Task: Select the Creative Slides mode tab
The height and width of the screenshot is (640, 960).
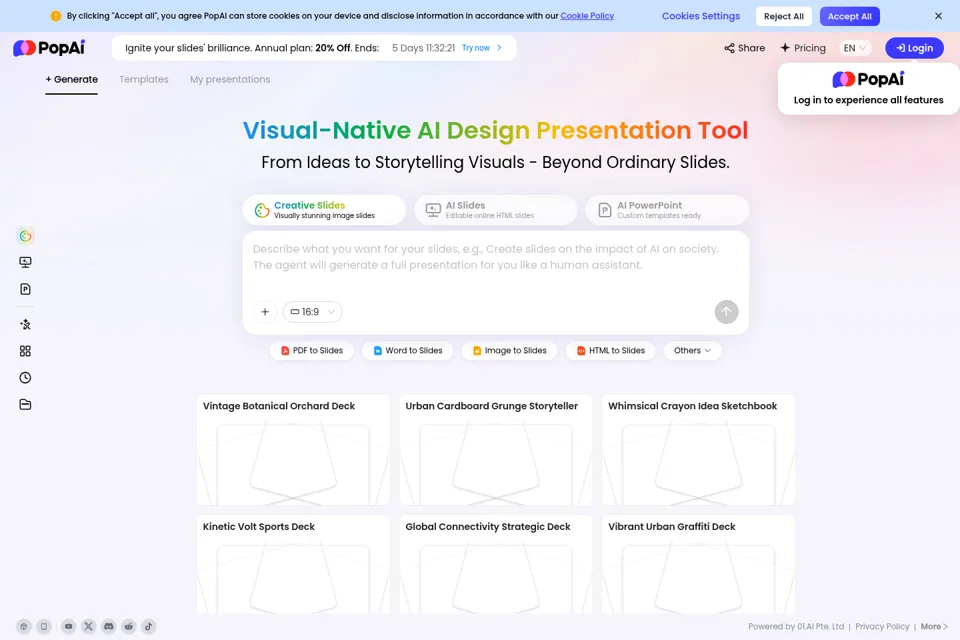Action: coord(324,210)
